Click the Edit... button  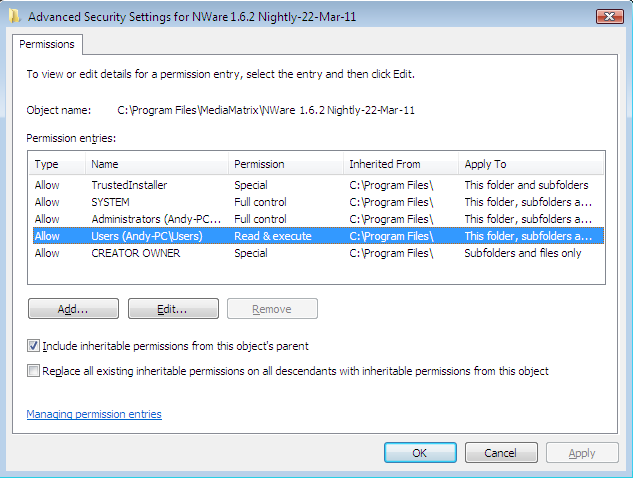[x=173, y=309]
